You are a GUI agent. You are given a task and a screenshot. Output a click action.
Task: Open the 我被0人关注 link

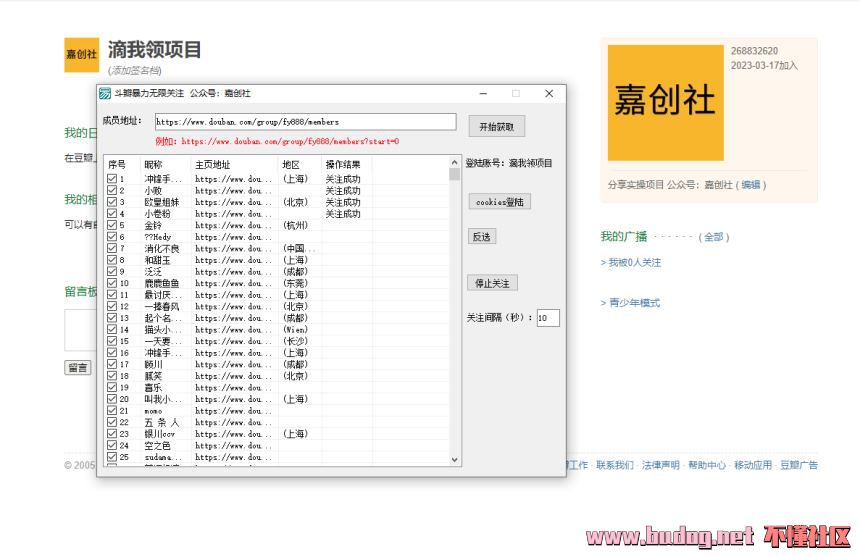click(635, 263)
